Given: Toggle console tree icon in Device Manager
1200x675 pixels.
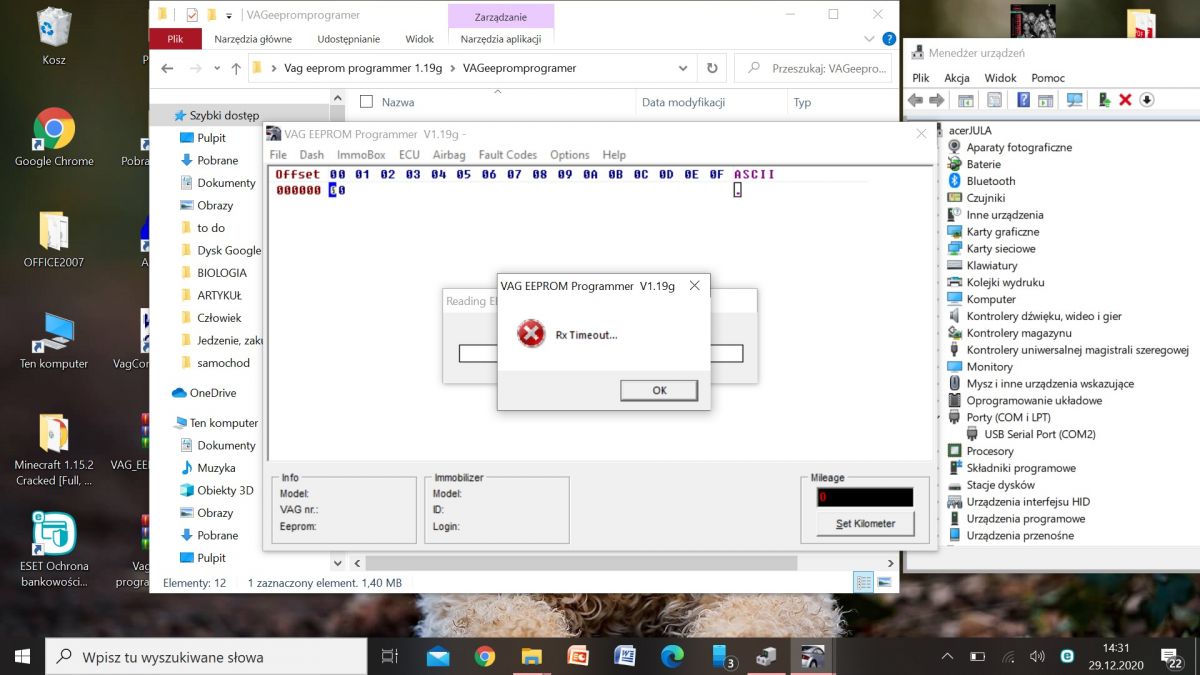Looking at the screenshot, I should pos(966,100).
